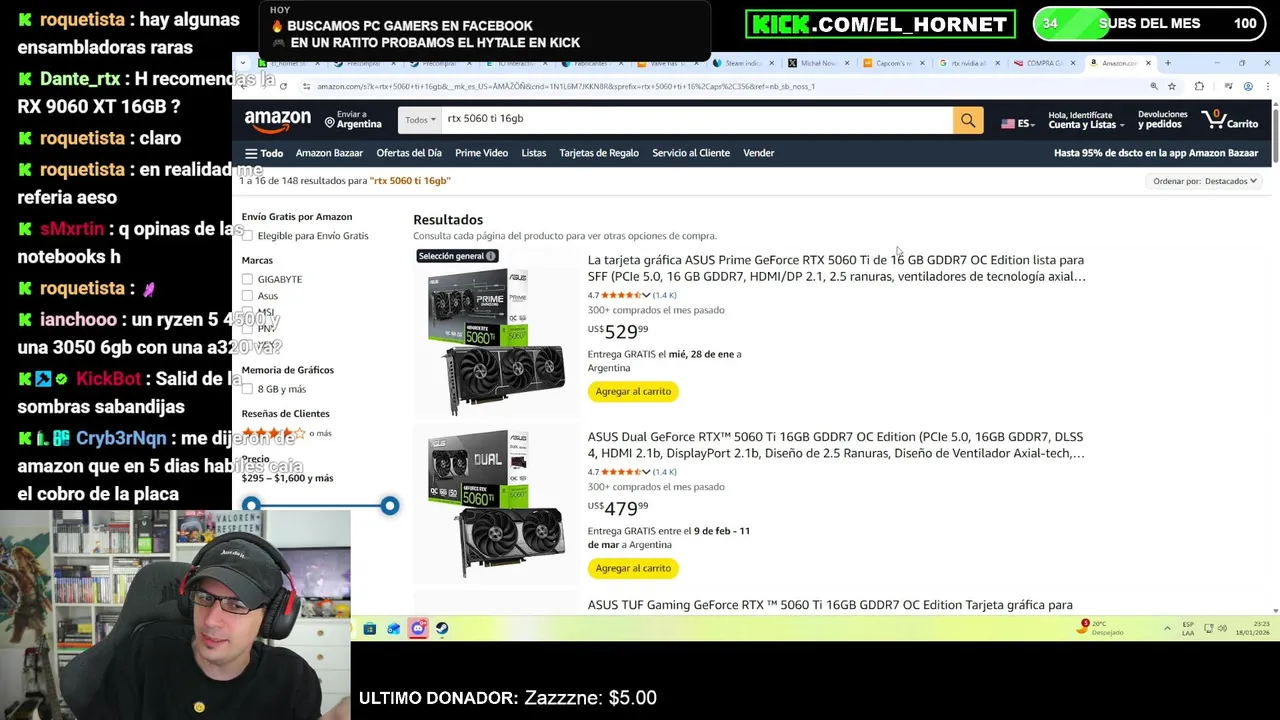Expand the Ordenar por Destacados dropdown
The width and height of the screenshot is (1280, 720).
pyautogui.click(x=1205, y=181)
